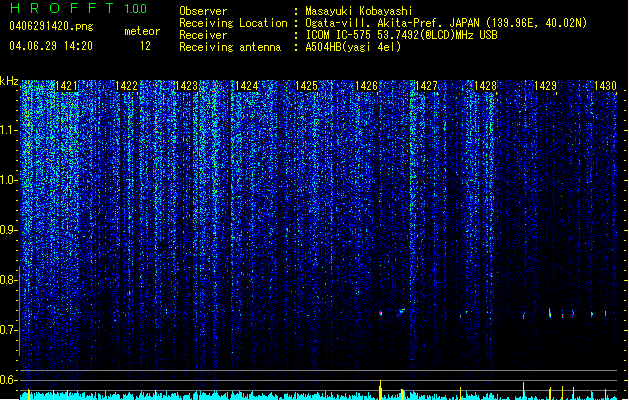Viewport: 629px width, 400px height.
Task: Click the 0.9 kHz axis tick label
Action: click(9, 230)
